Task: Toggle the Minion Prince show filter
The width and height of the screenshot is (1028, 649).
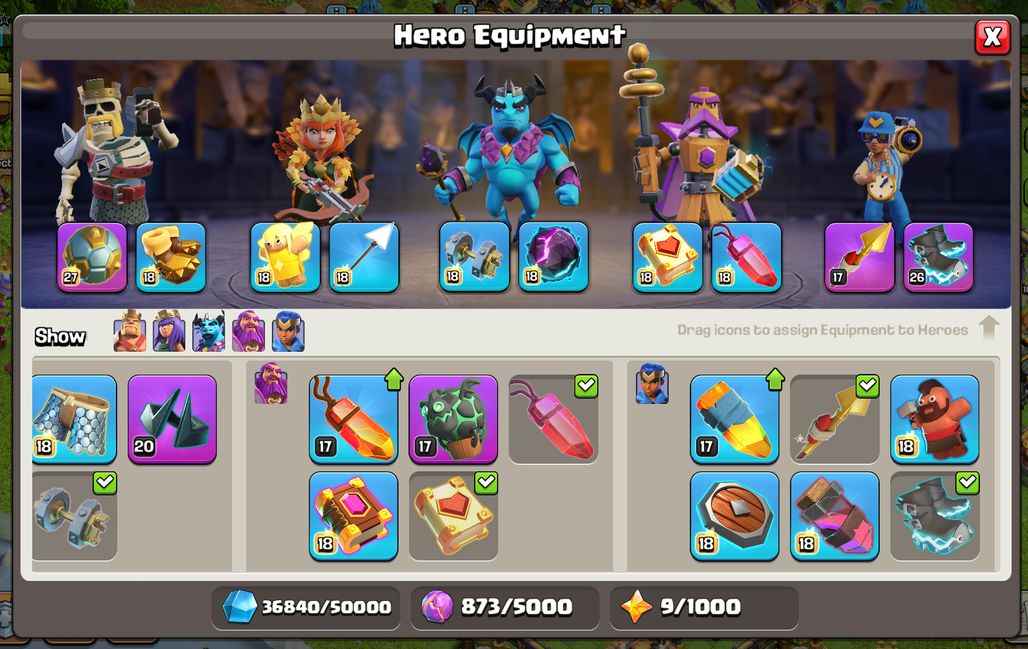Action: pyautogui.click(x=208, y=332)
